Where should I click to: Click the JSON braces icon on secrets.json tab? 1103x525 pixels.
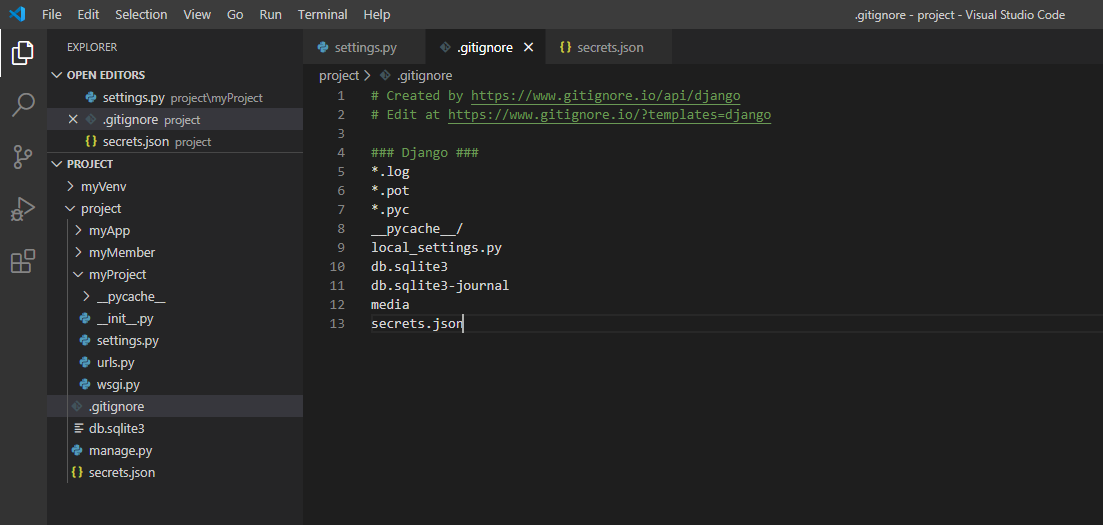[x=565, y=47]
